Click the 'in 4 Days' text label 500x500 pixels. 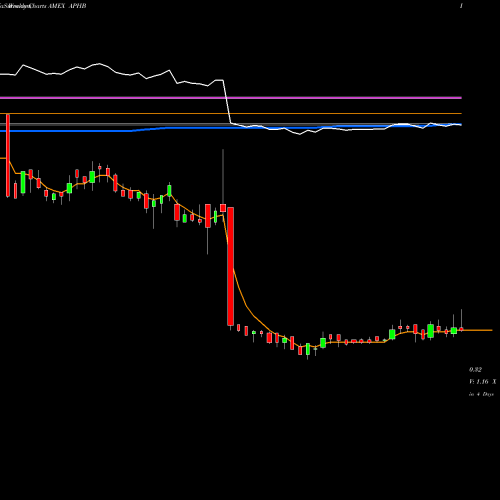481,394
